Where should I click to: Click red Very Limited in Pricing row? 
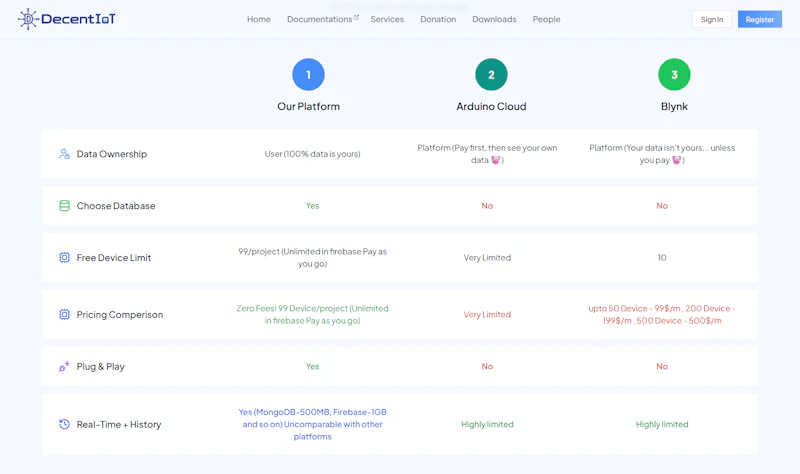point(487,315)
